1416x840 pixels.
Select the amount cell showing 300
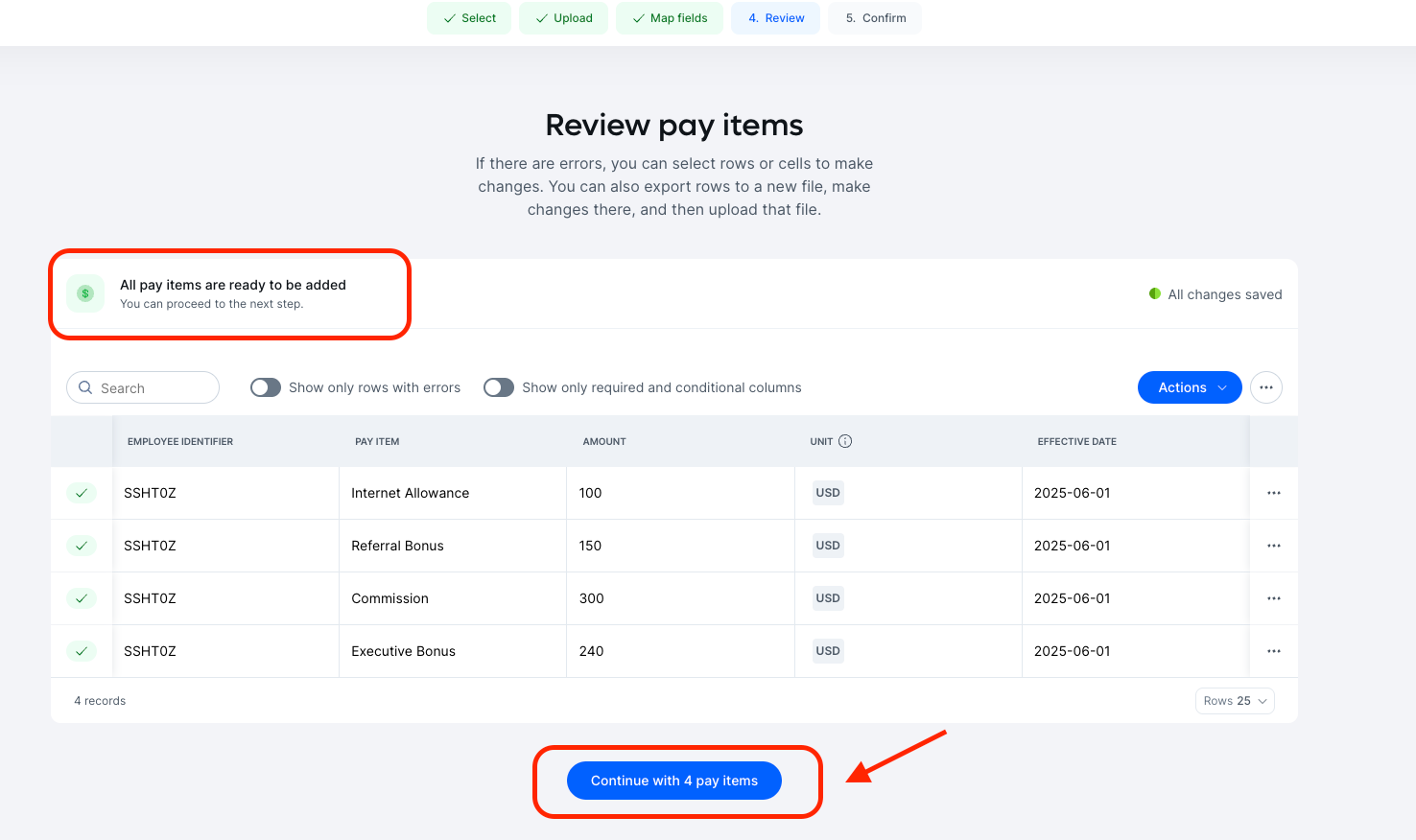[x=680, y=598]
